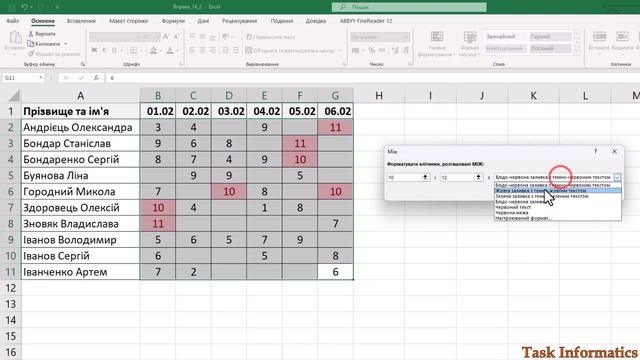Choose Зелена заливка з темно-зеленим текстом option

(x=558, y=196)
